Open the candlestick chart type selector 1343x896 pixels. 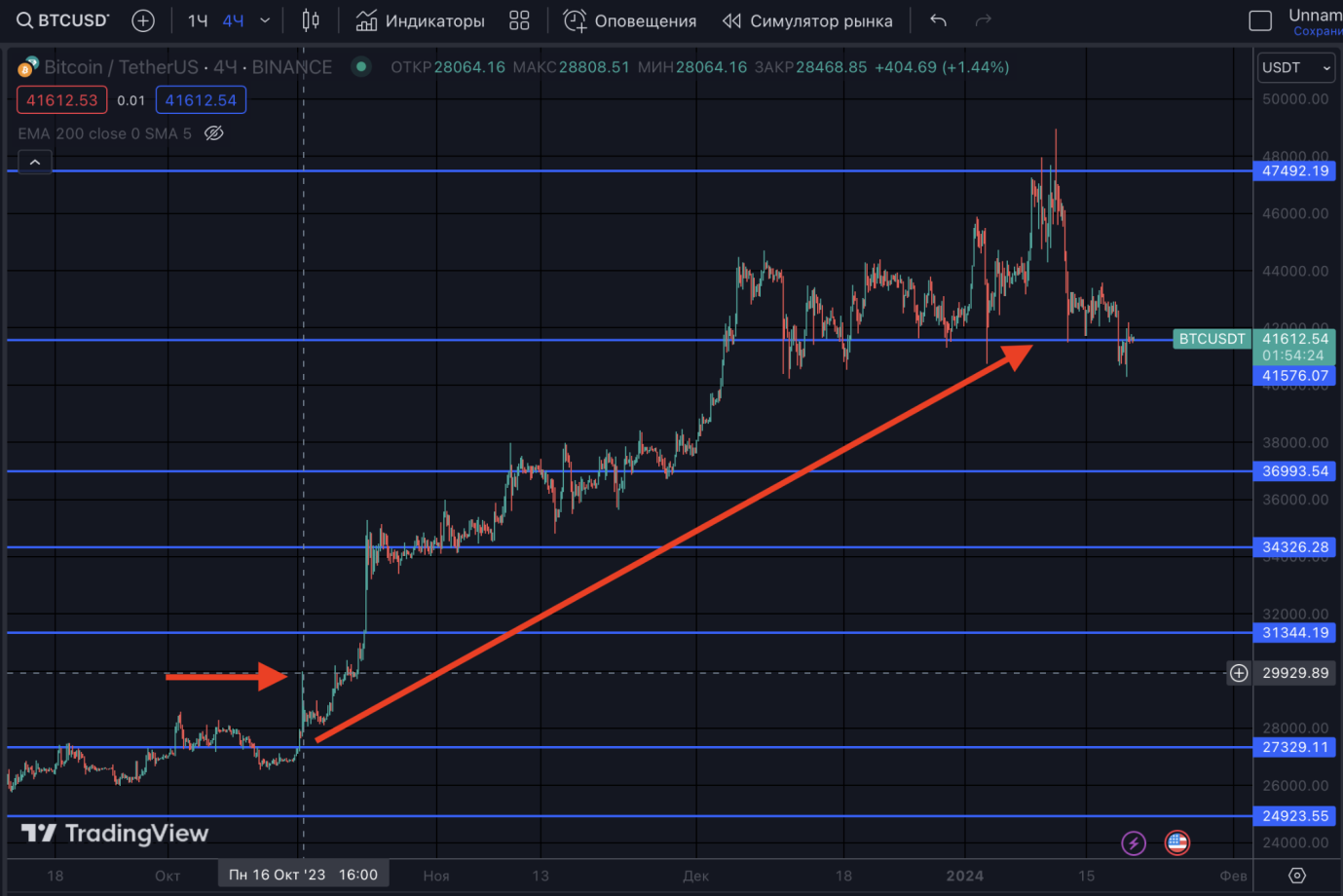coord(311,20)
